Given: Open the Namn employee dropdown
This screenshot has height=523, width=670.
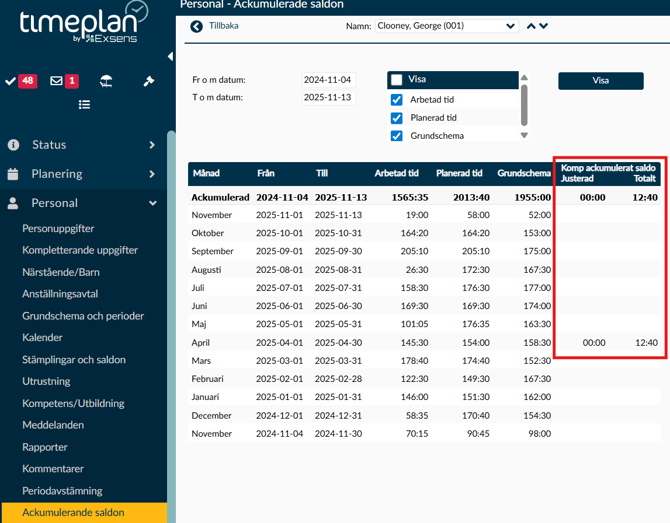Looking at the screenshot, I should (x=446, y=26).
